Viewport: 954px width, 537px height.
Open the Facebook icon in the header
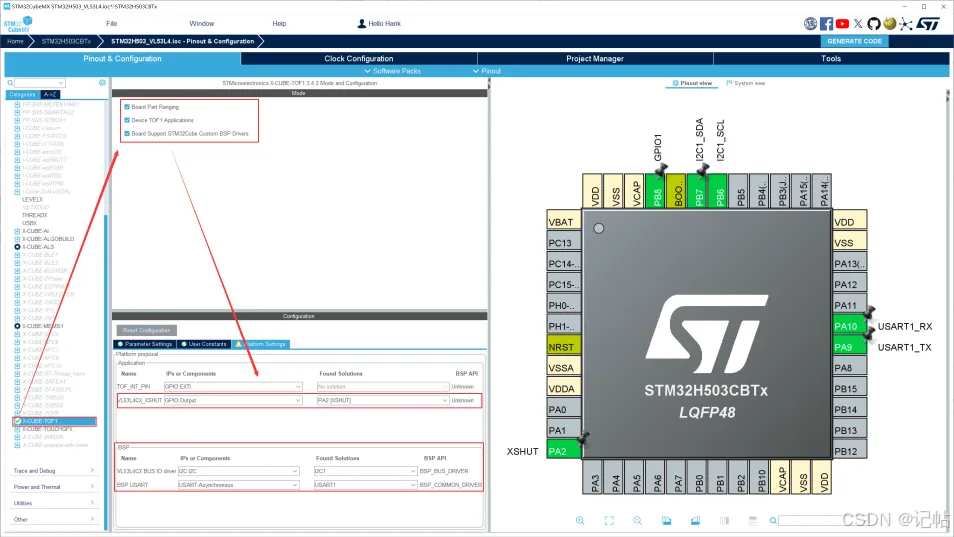tap(827, 23)
